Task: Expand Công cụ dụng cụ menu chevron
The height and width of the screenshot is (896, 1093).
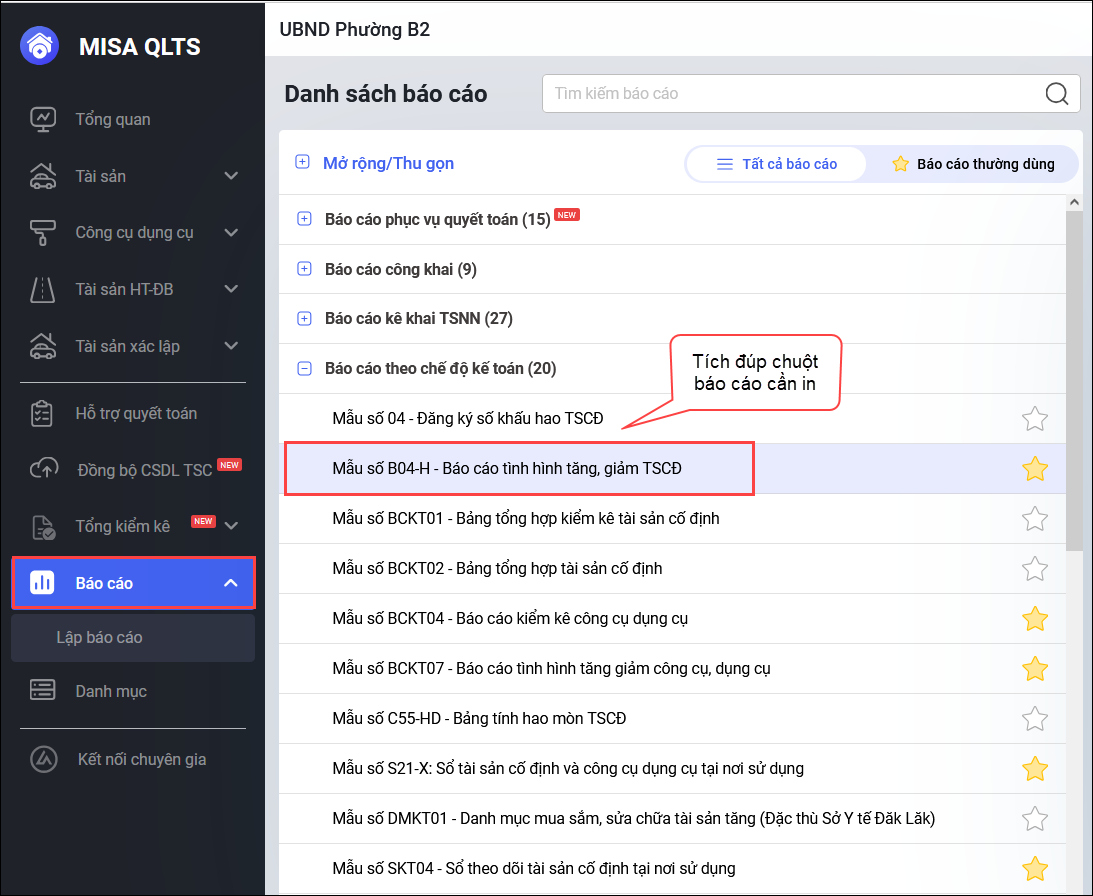Action: (231, 232)
